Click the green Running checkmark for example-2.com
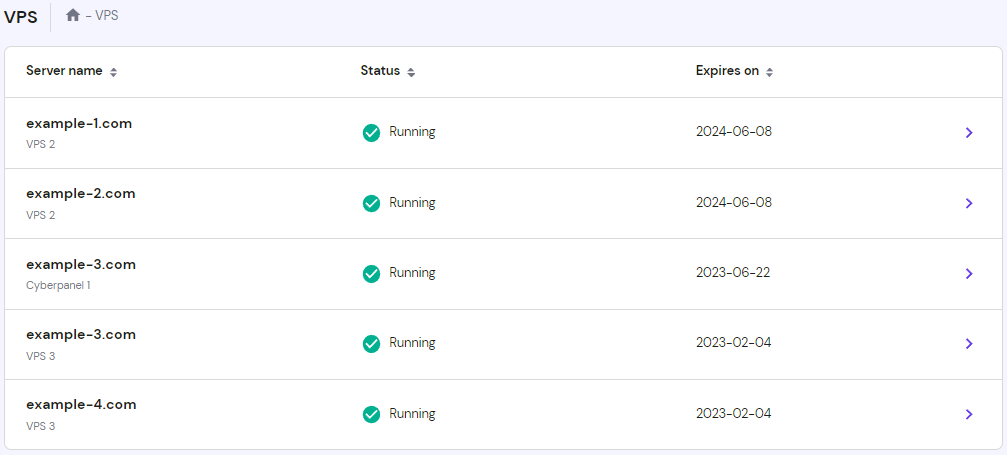 coord(371,203)
